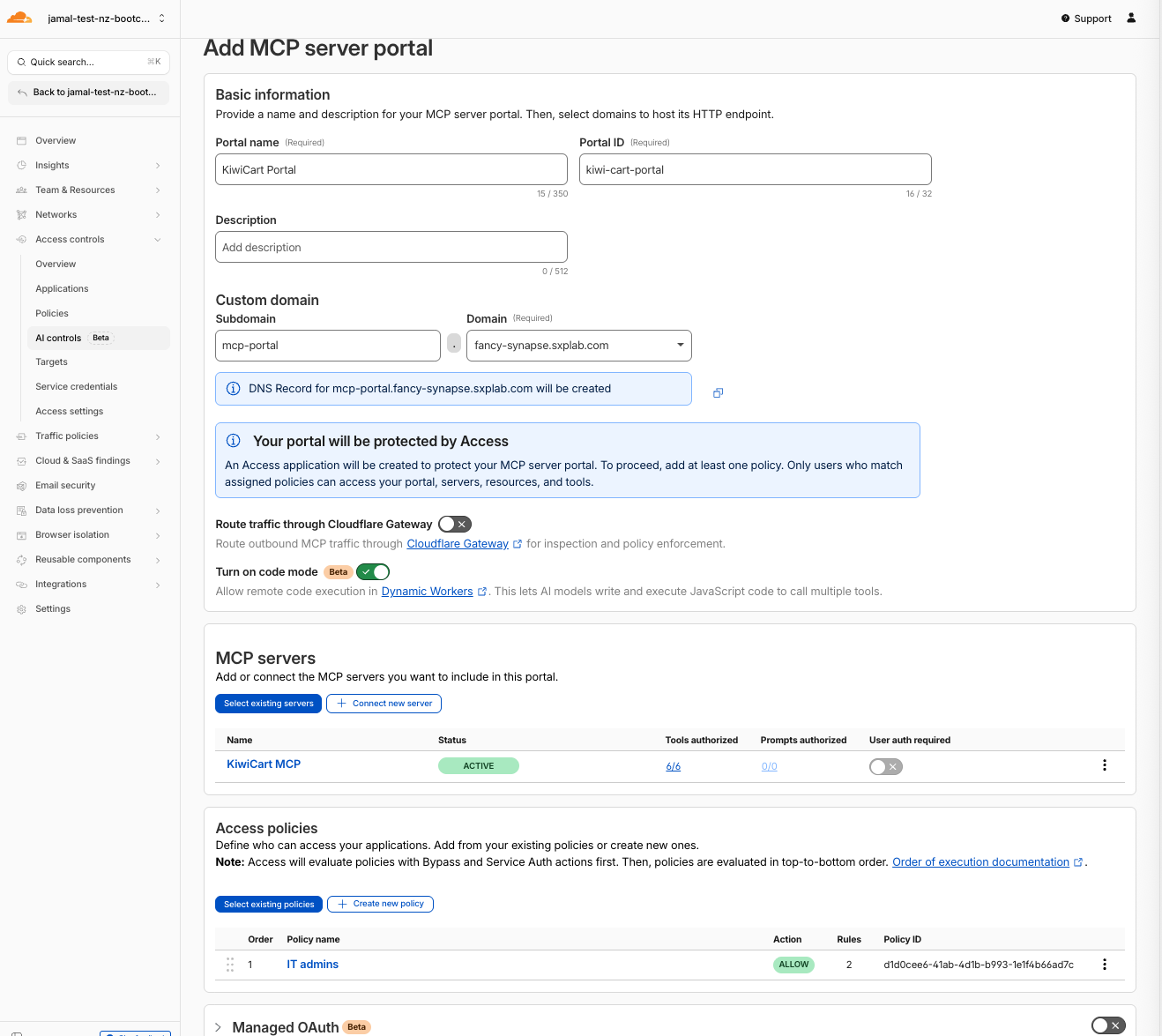
Task: Click the Insights sidebar icon
Action: [x=22, y=166]
